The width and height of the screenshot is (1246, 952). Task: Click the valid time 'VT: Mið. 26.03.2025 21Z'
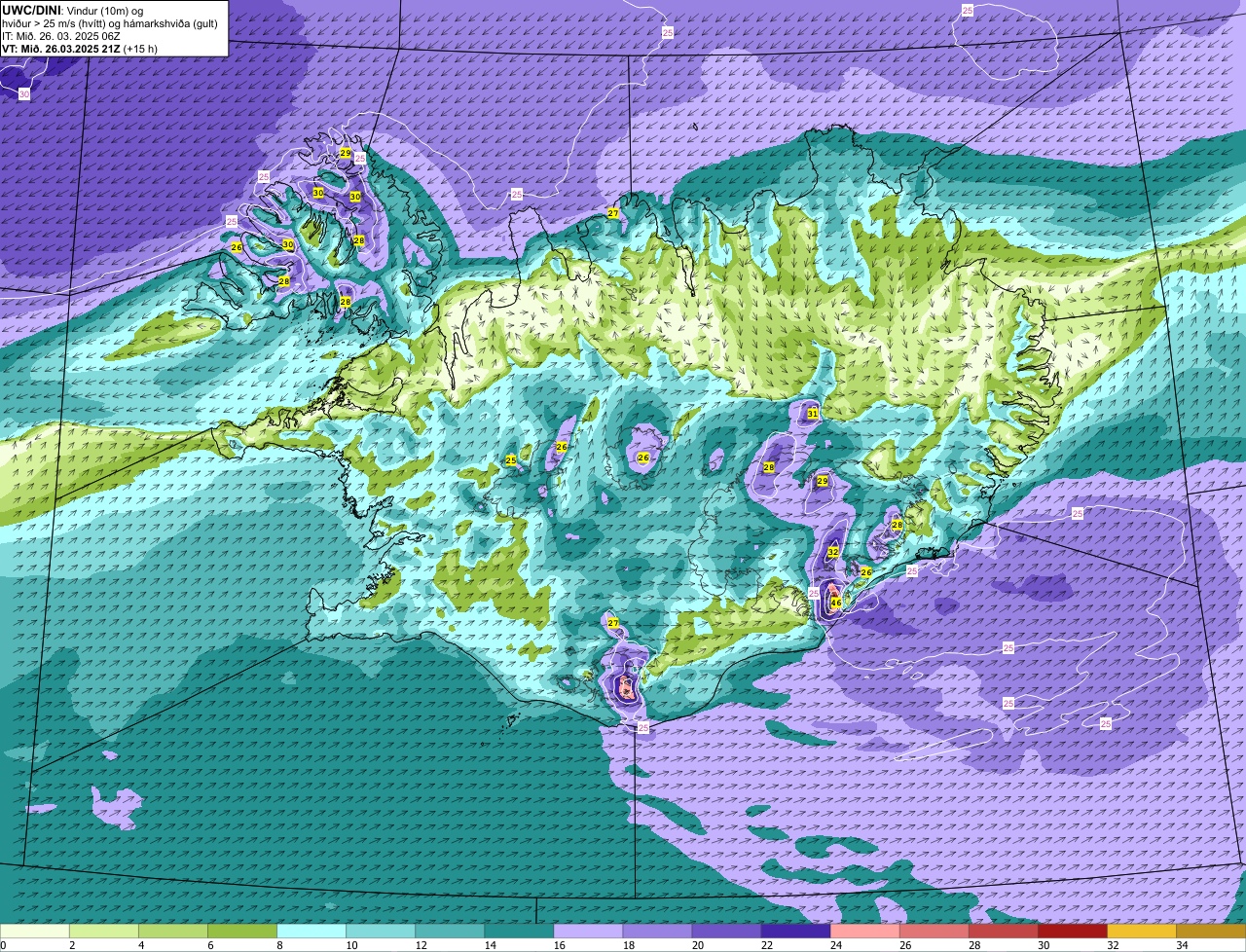click(x=60, y=48)
